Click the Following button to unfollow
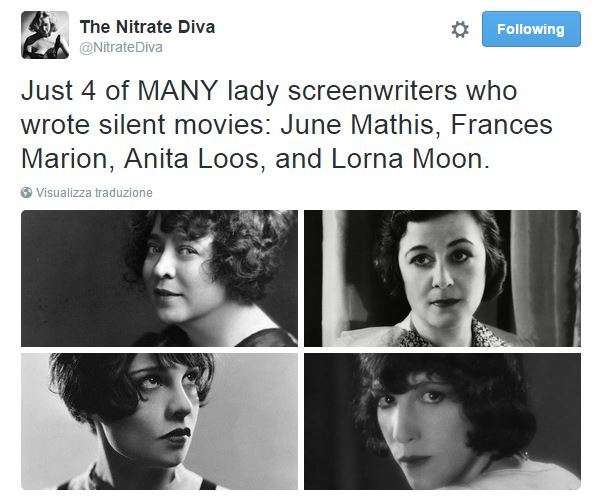The image size is (599, 500). 531,29
